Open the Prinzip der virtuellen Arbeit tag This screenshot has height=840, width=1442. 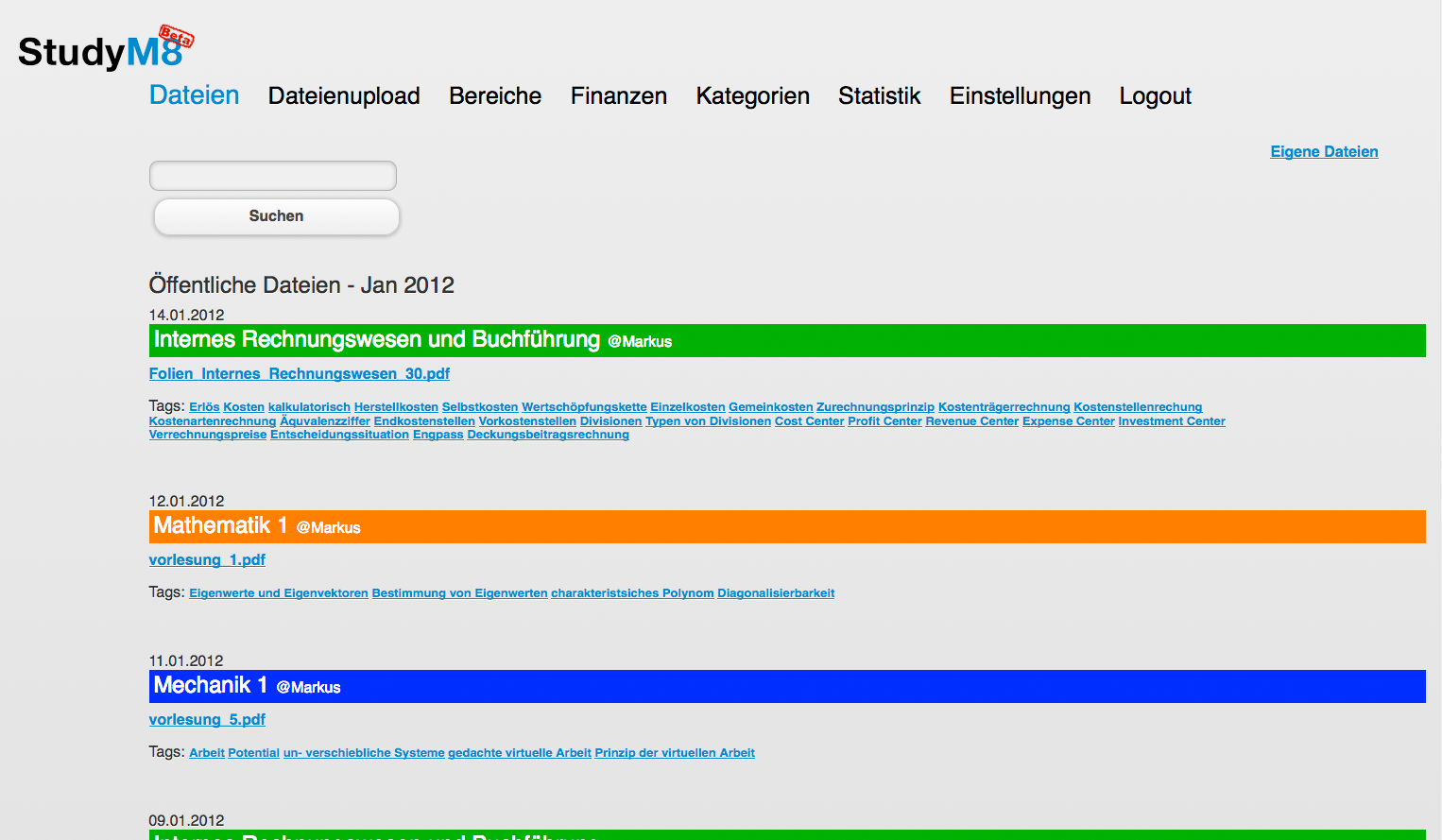[x=674, y=752]
